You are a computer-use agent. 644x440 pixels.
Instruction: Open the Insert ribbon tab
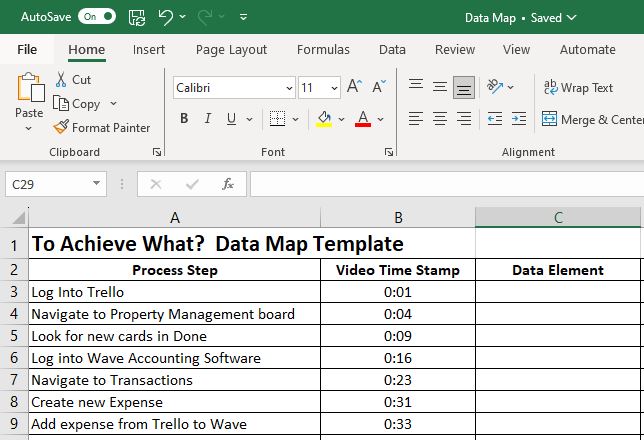point(149,49)
